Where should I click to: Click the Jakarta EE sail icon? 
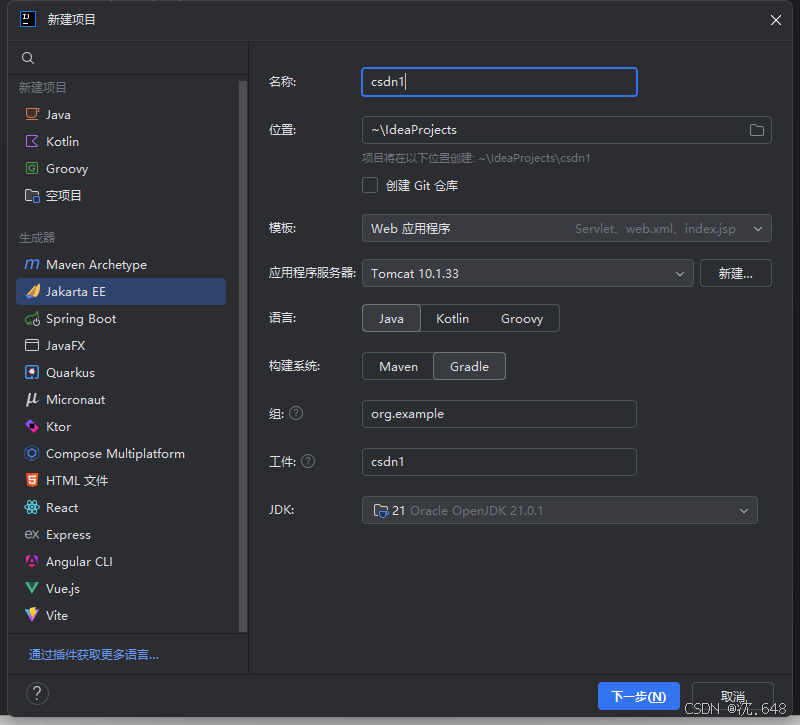coord(33,291)
